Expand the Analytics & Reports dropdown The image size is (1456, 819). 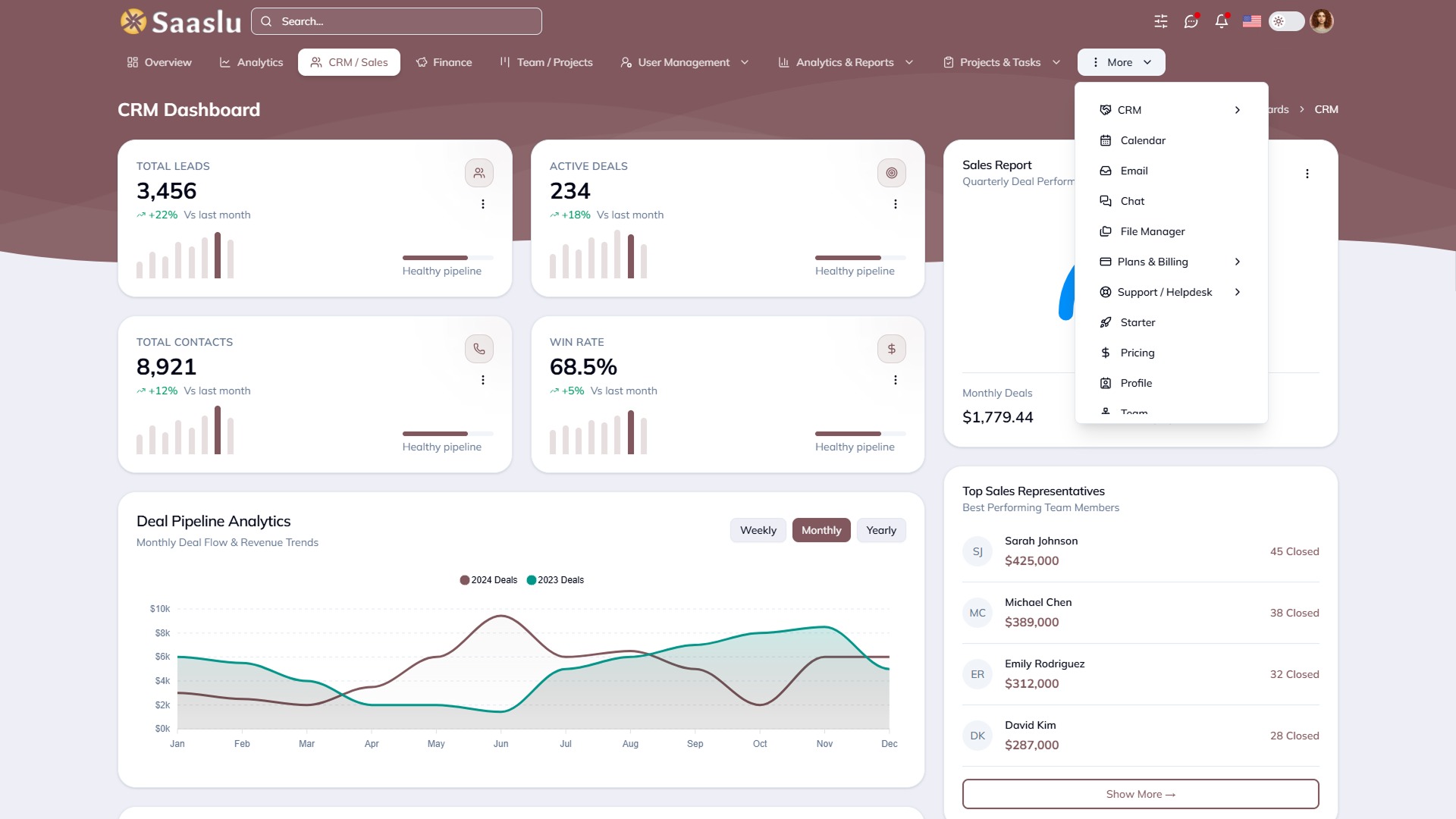tap(846, 62)
